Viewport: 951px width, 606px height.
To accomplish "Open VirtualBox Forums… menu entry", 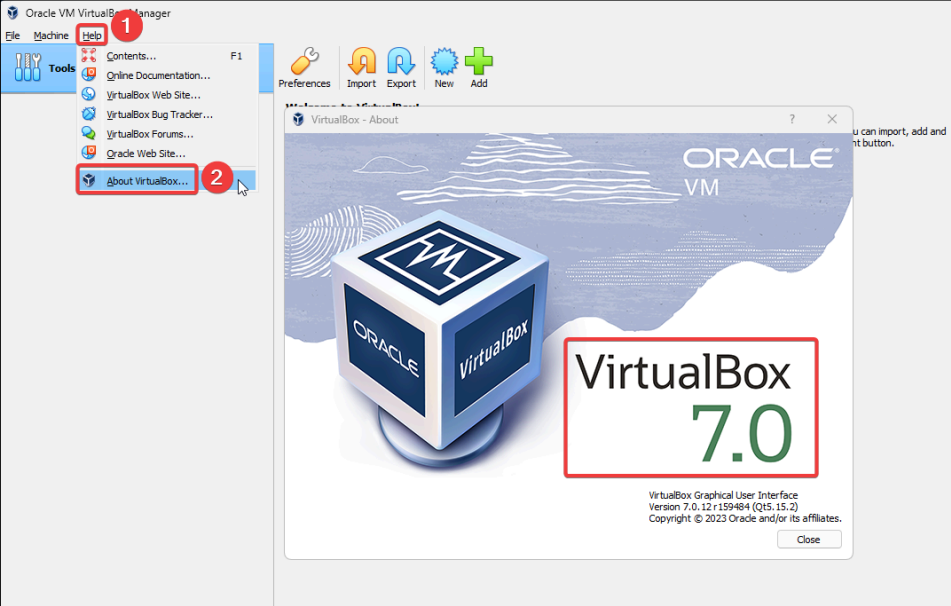I will click(x=167, y=133).
